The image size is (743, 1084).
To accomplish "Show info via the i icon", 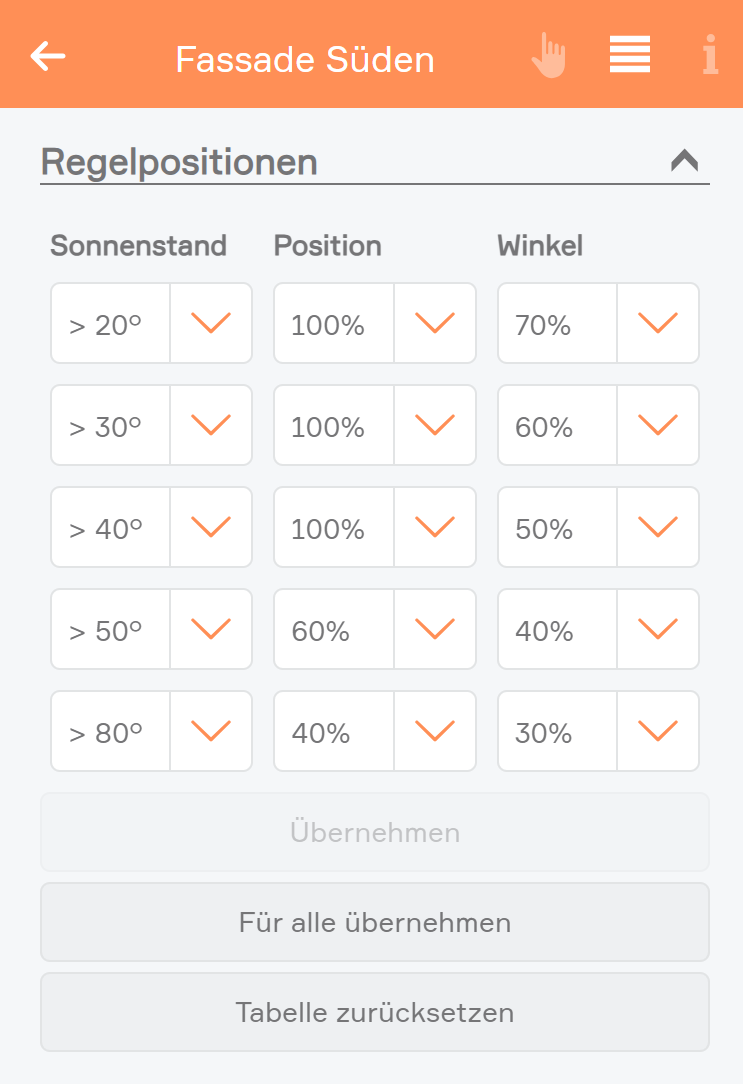I will click(x=710, y=55).
